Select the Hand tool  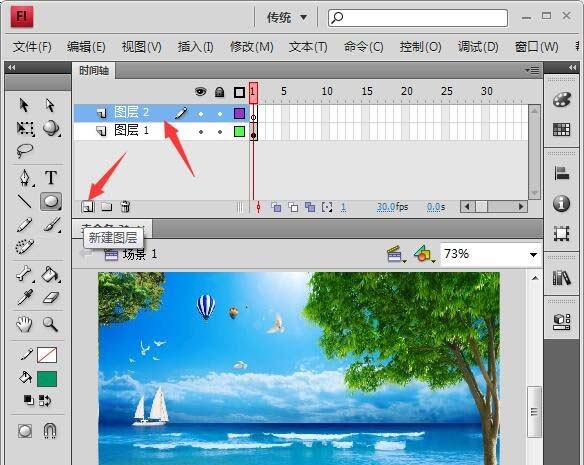pos(25,324)
